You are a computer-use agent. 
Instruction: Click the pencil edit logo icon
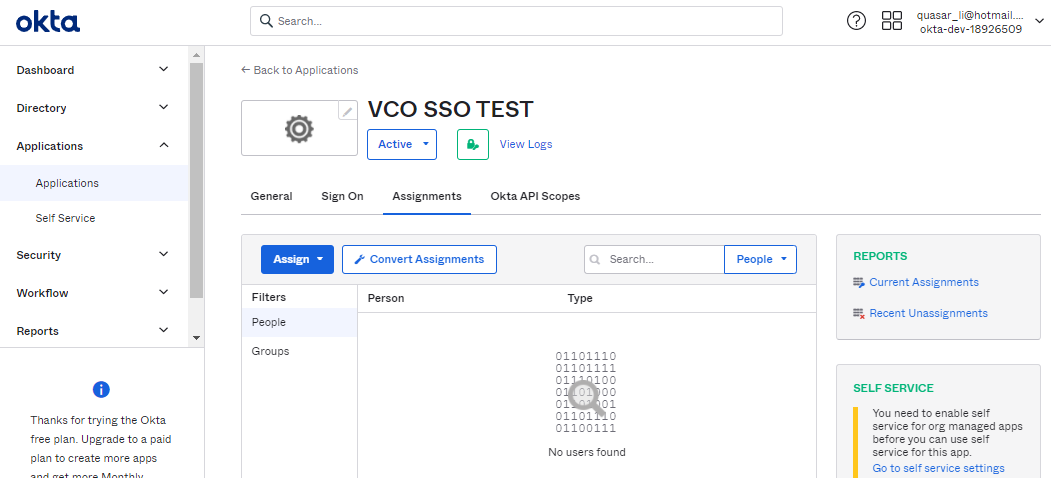[347, 111]
